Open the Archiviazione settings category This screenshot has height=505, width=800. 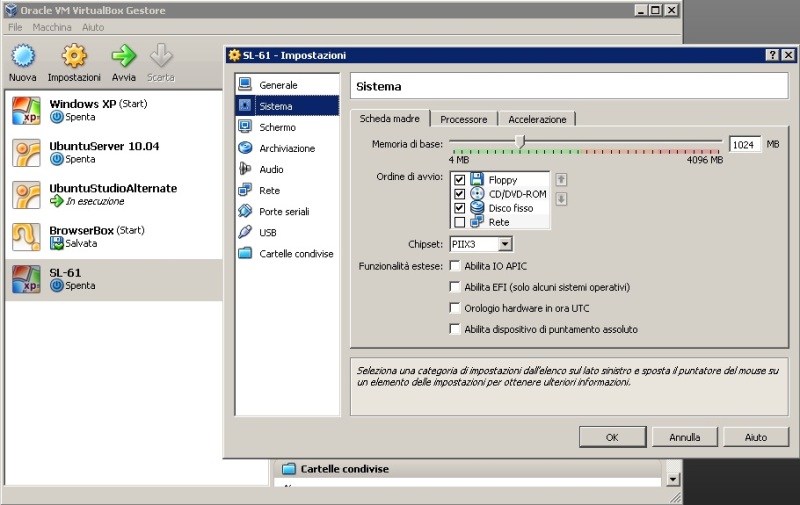click(x=286, y=148)
